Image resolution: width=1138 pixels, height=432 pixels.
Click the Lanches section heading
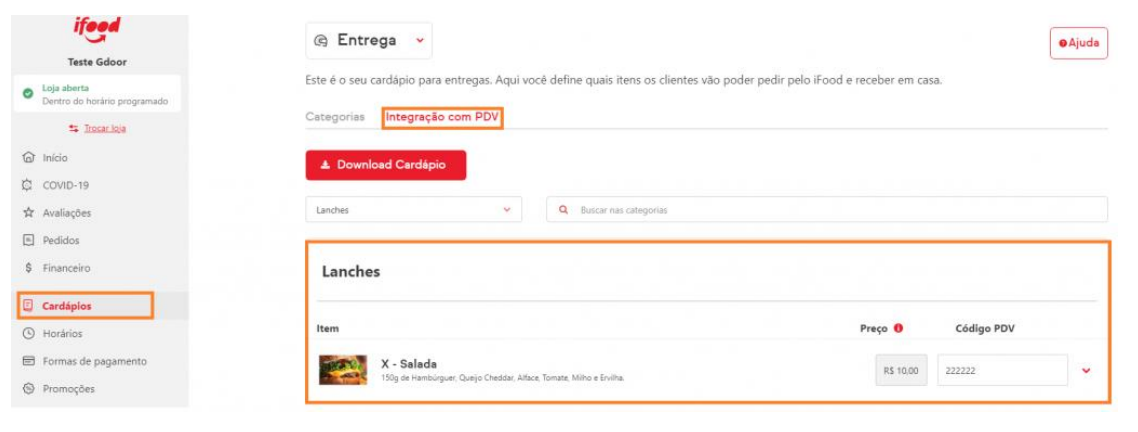351,272
